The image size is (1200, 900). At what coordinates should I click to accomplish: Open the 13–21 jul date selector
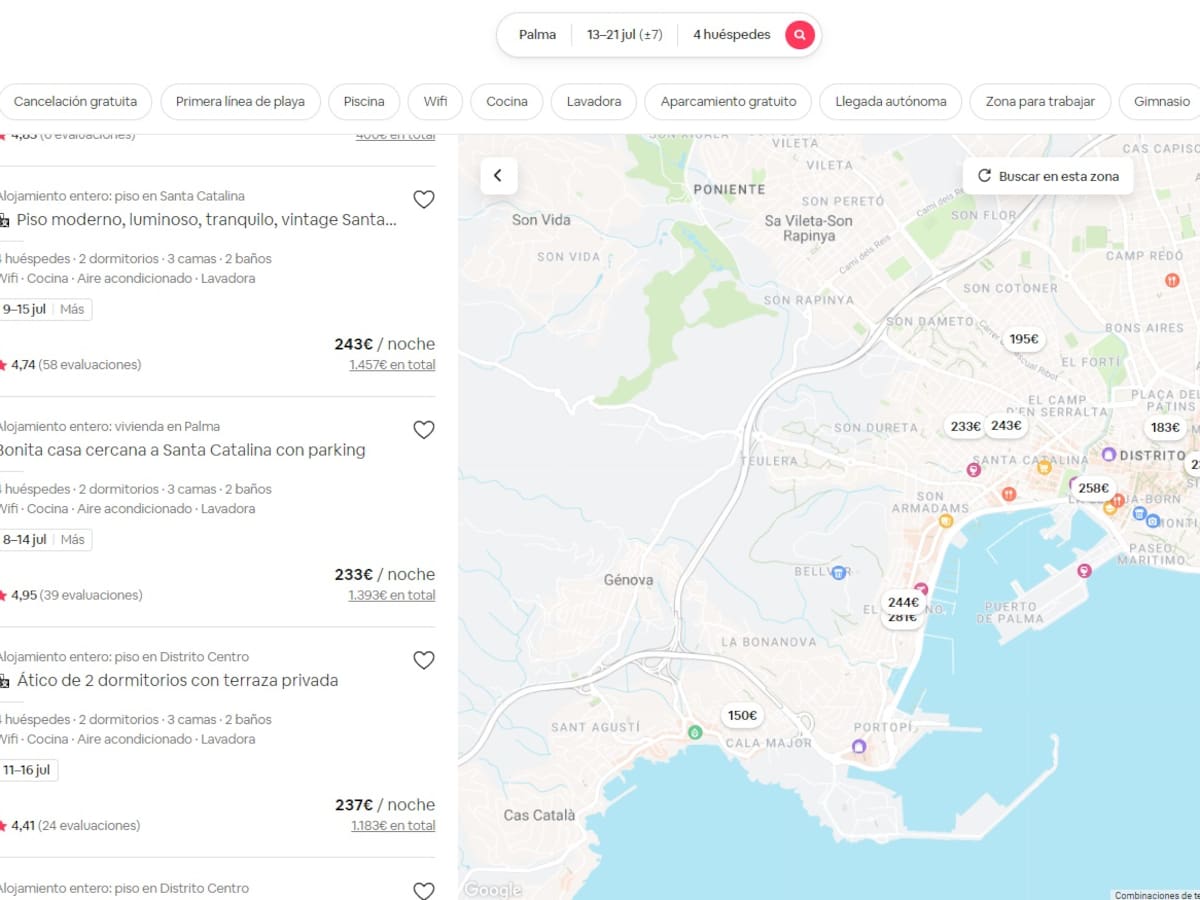[x=624, y=35]
